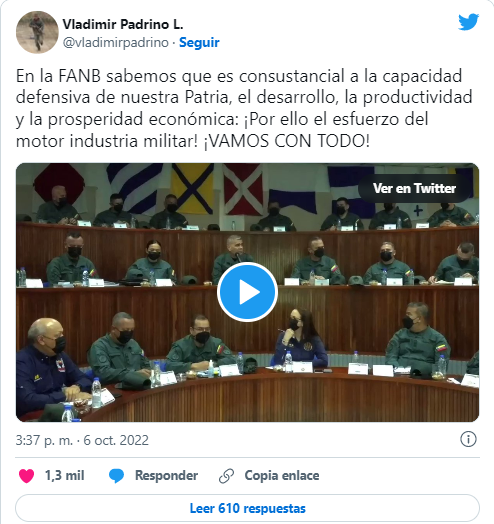Viewport: 494px width, 524px height.
Task: Click the 1,3 mil likes count
Action: (65, 476)
